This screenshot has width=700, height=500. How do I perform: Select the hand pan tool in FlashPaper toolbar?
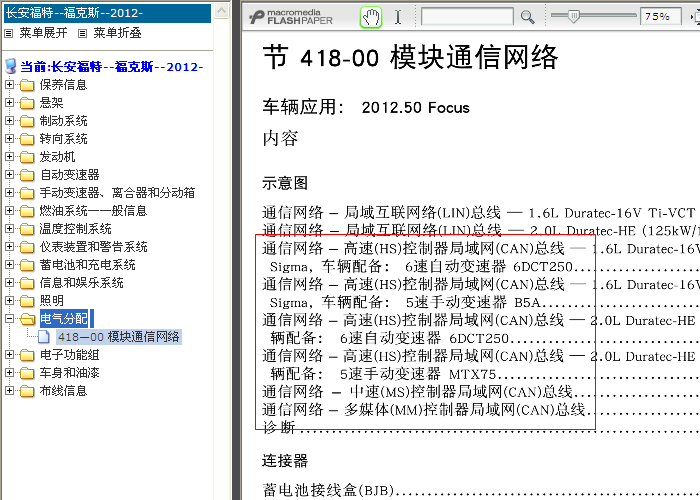(371, 17)
